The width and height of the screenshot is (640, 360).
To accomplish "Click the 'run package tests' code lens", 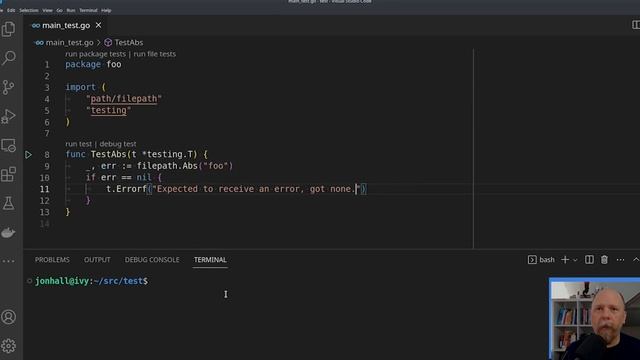I will click(96, 54).
